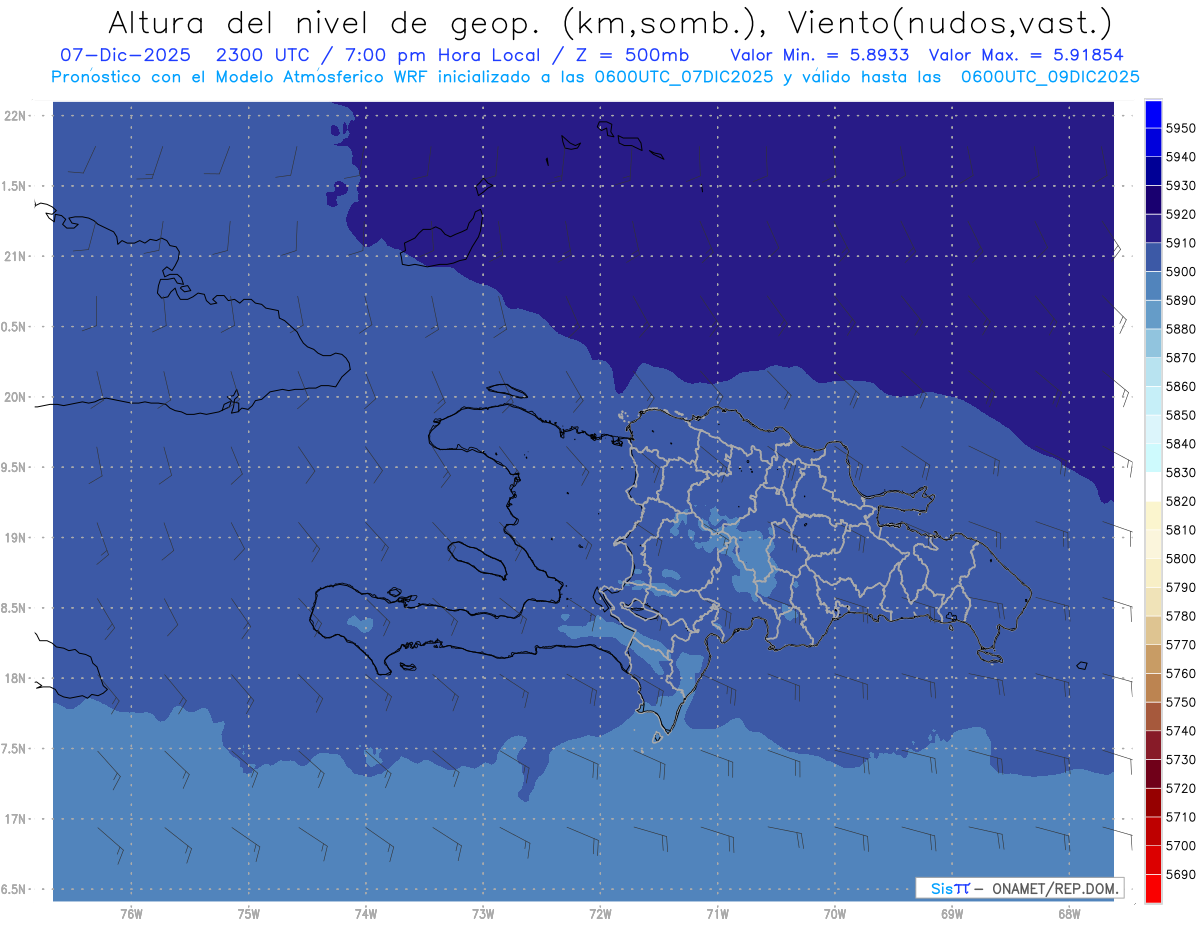
Task: Click the "19N" latitude label
Action: [15, 538]
